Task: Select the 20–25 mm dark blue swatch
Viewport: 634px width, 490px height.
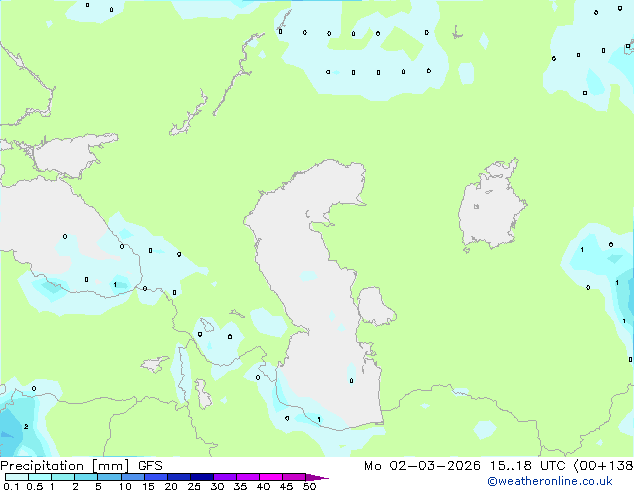Action: pyautogui.click(x=178, y=477)
